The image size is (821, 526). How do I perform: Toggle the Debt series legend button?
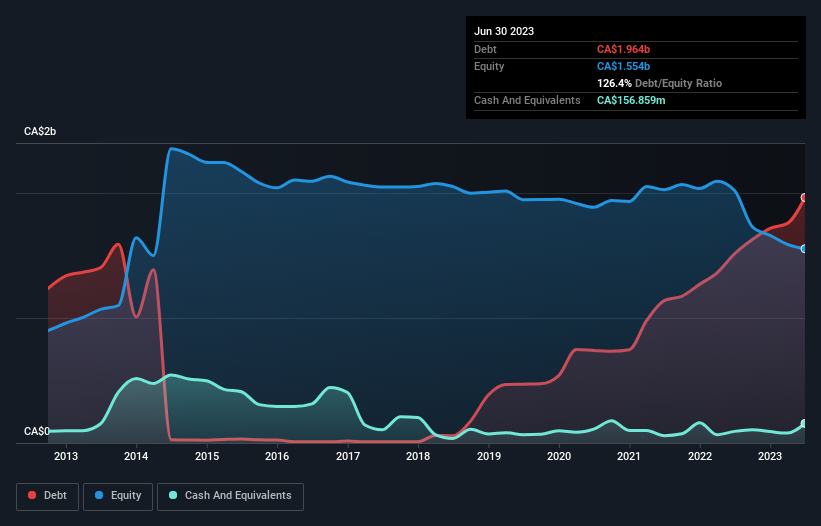[x=48, y=496]
